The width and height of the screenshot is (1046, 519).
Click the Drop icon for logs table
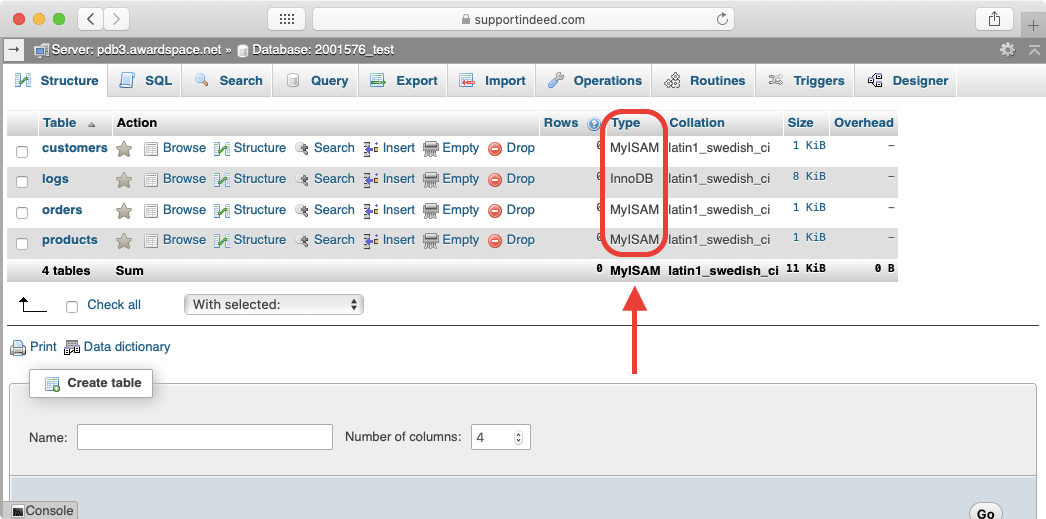click(495, 180)
